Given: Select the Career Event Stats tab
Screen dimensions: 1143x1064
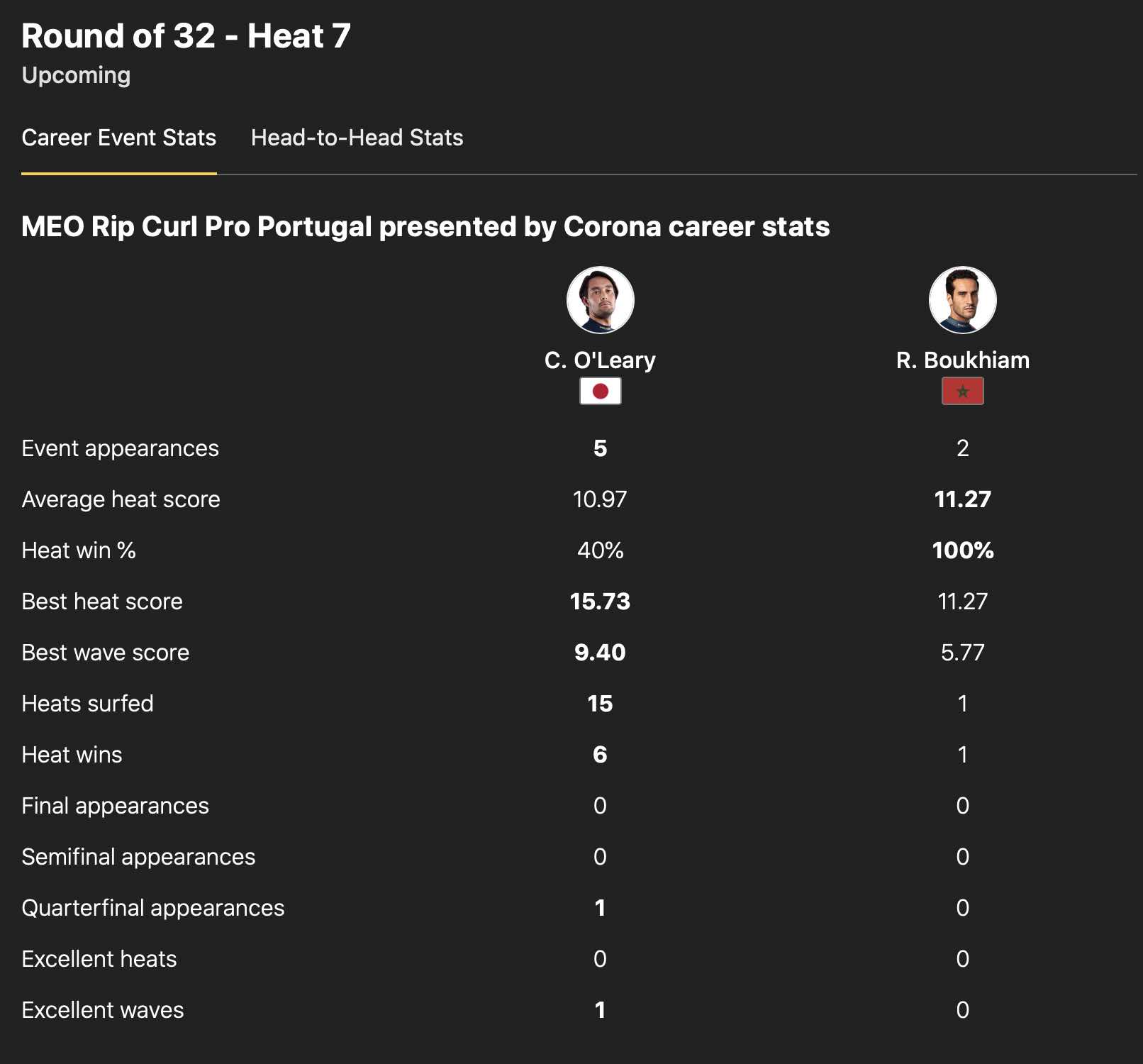Looking at the screenshot, I should [x=118, y=138].
